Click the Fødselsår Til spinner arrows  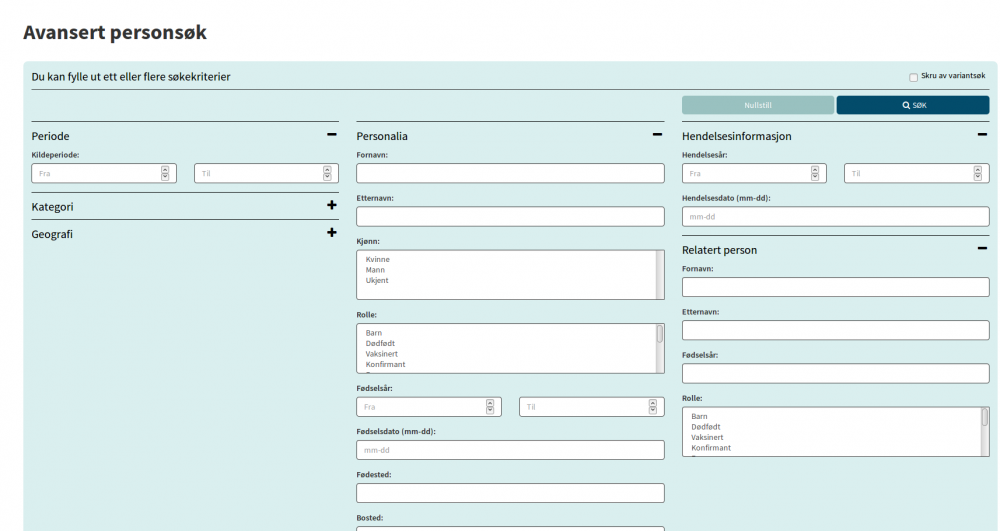tap(652, 407)
